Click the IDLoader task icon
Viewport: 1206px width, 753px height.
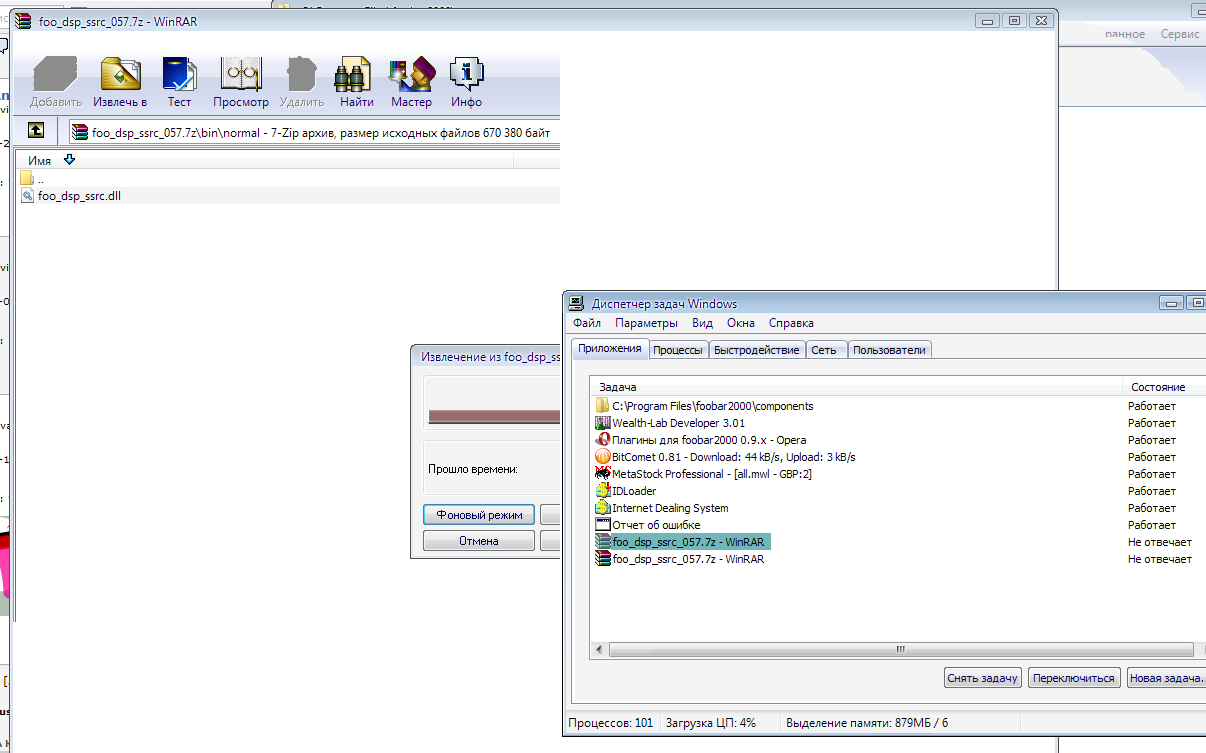(x=602, y=491)
